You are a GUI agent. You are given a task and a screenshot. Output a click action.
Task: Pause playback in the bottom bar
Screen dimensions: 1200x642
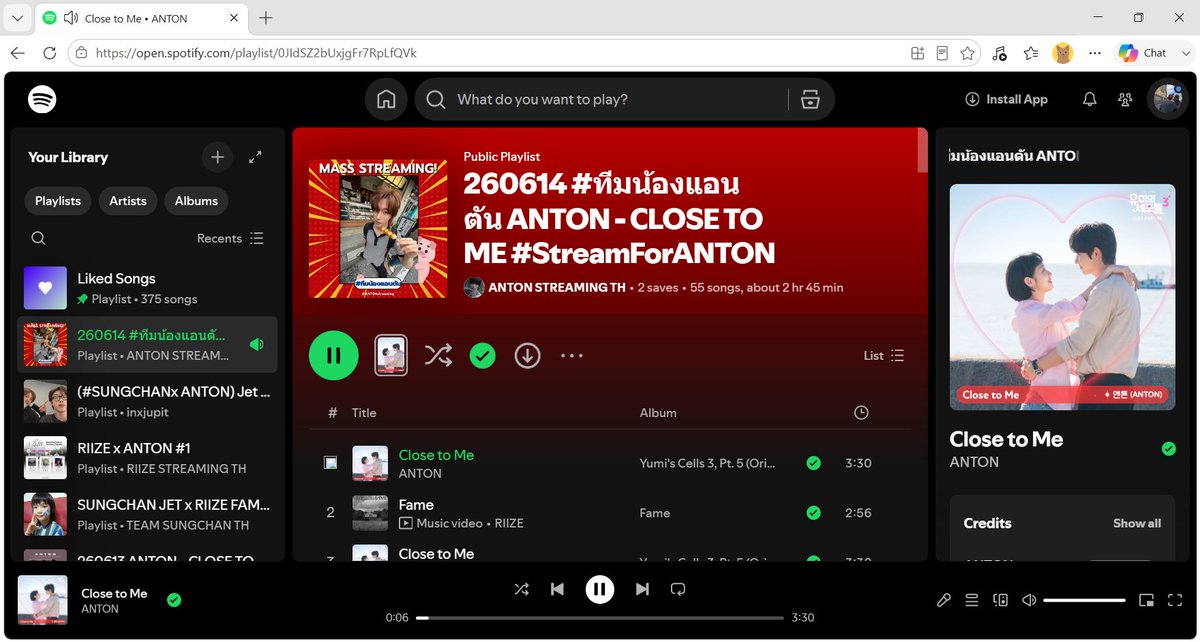pyautogui.click(x=600, y=589)
